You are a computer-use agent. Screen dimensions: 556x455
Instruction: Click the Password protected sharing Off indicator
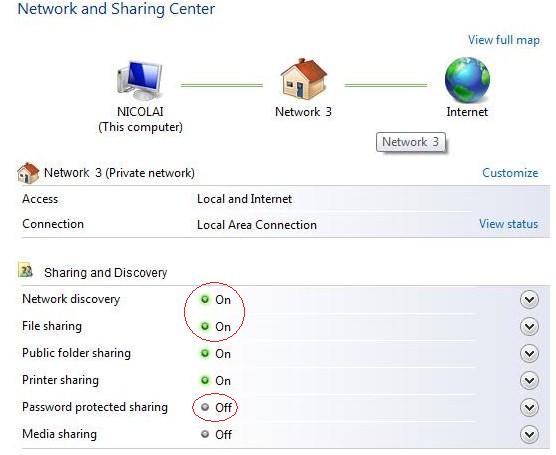(x=216, y=407)
